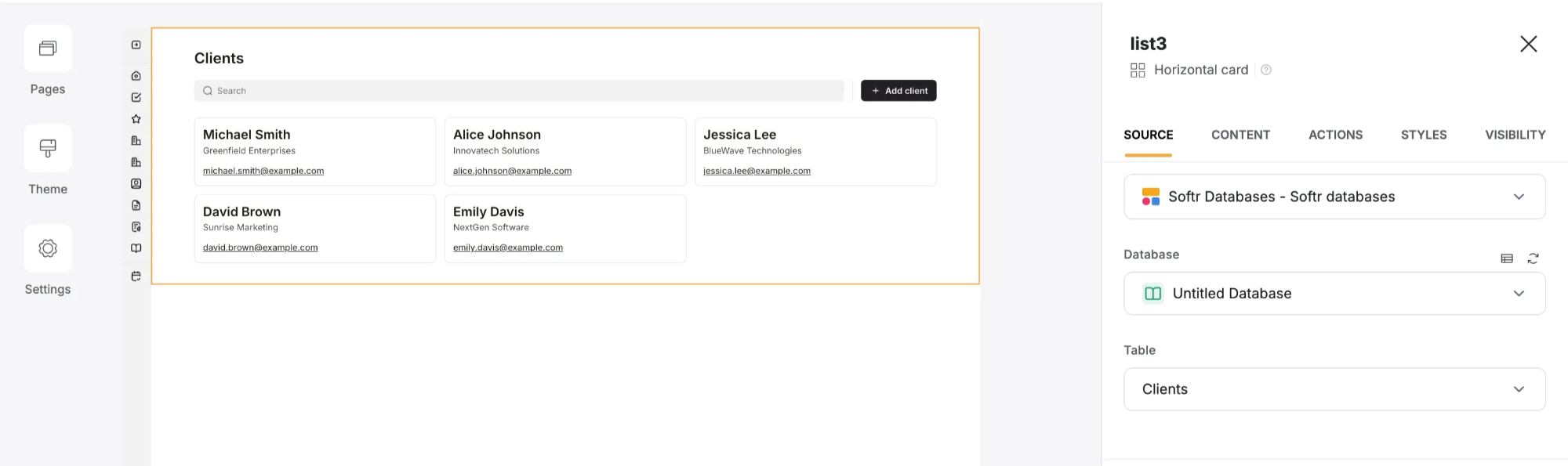
Task: Click into the clients Search field
Action: click(x=519, y=91)
